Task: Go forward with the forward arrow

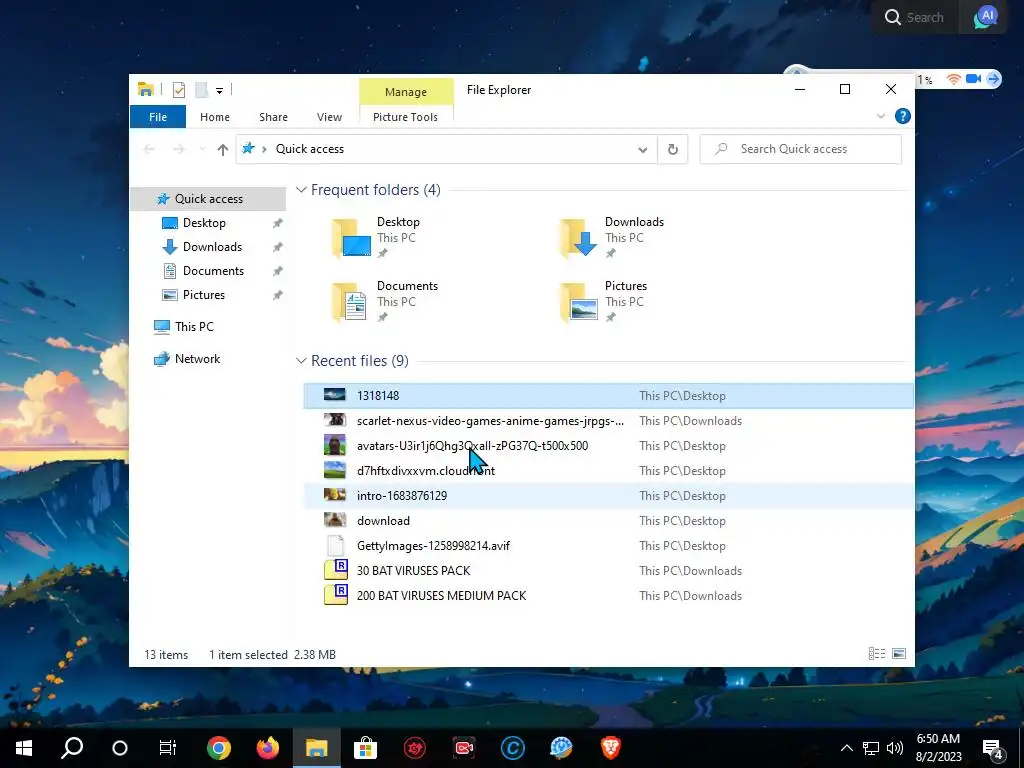Action: [x=178, y=150]
